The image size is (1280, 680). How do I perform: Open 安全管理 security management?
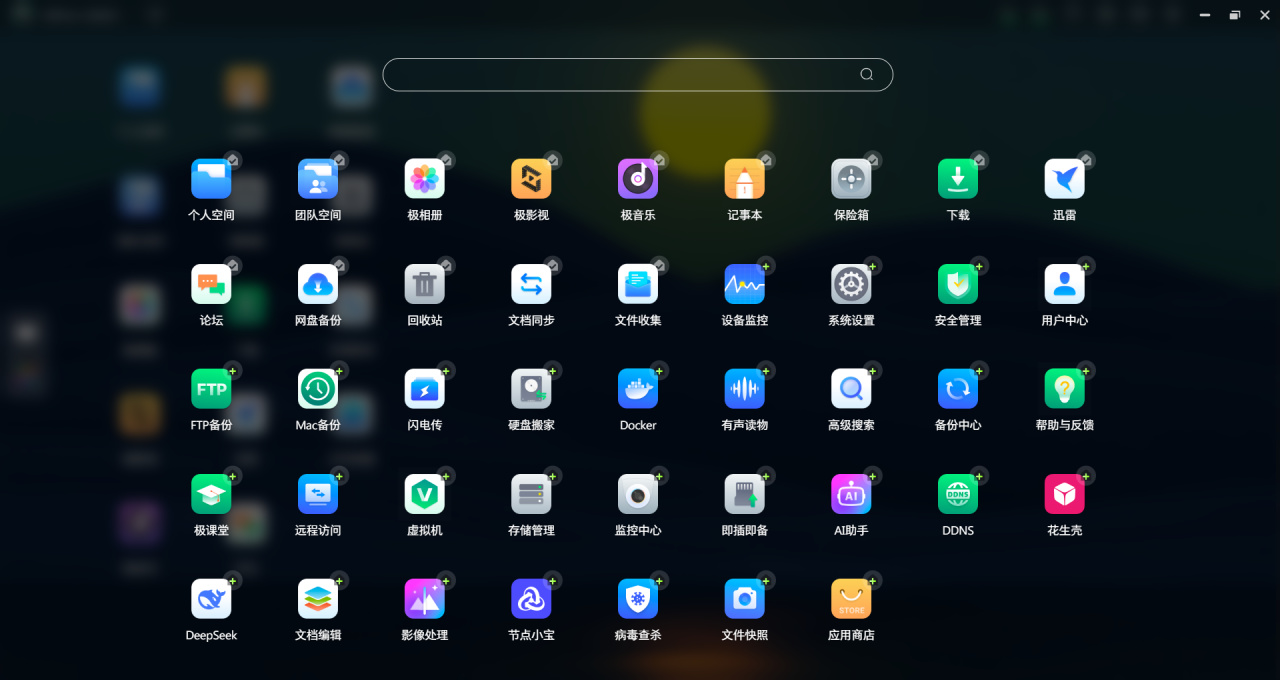click(x=958, y=284)
